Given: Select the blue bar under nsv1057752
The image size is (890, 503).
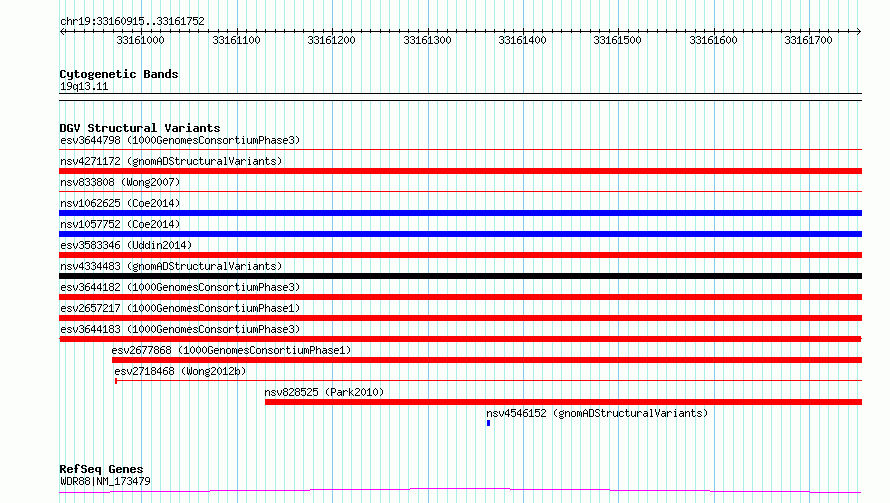Looking at the screenshot, I should (460, 234).
